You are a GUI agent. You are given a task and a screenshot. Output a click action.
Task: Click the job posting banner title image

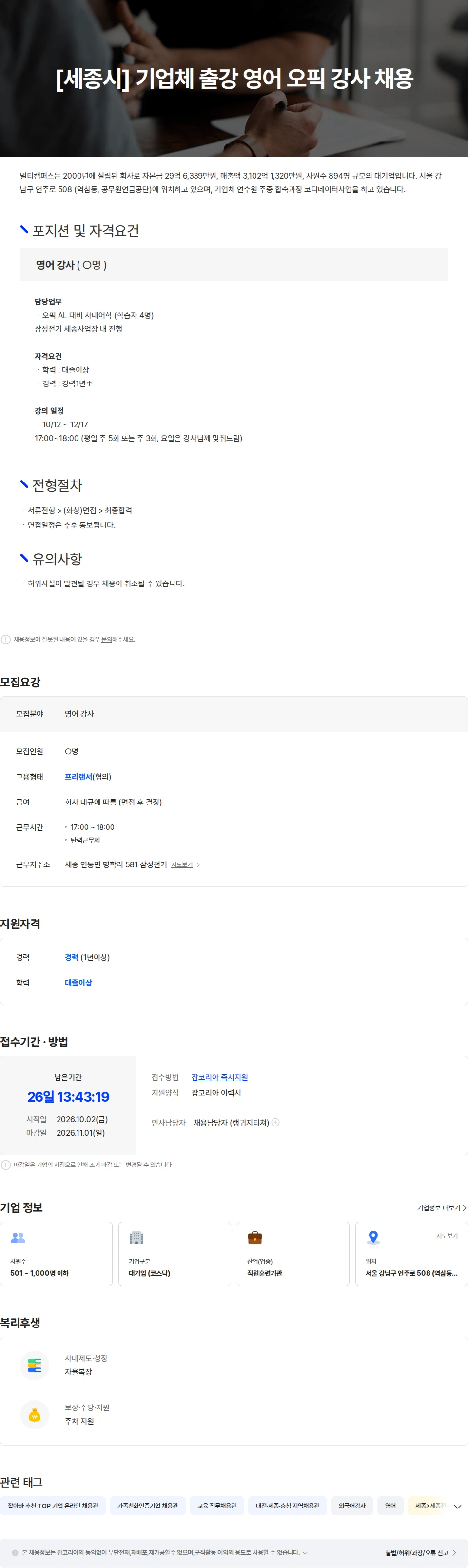point(234,79)
